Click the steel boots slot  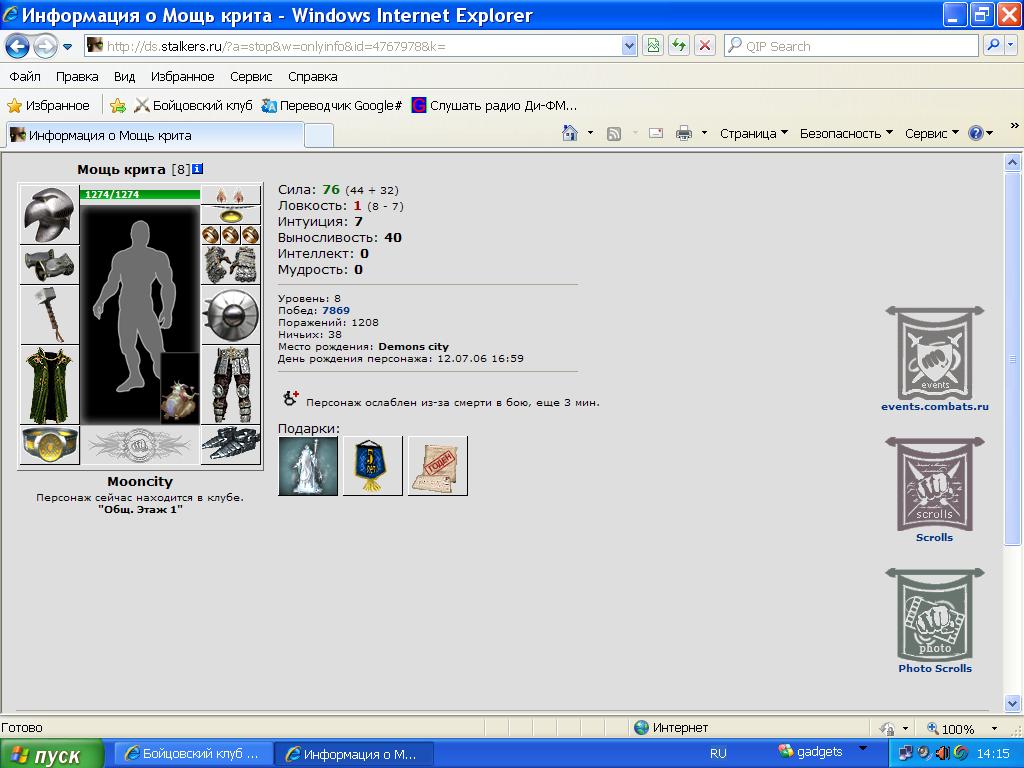click(231, 445)
